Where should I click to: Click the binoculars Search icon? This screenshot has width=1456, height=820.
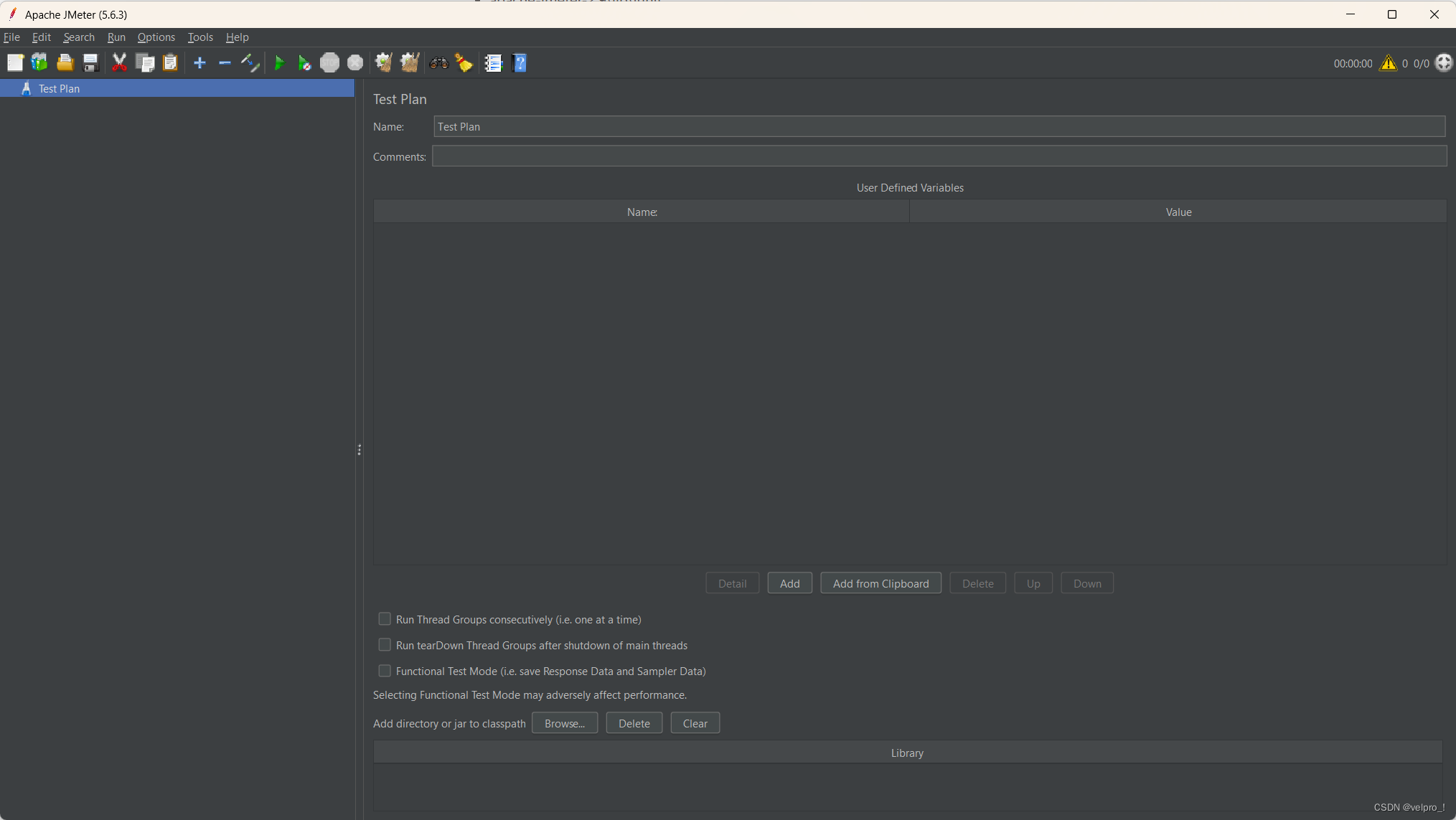click(x=438, y=63)
